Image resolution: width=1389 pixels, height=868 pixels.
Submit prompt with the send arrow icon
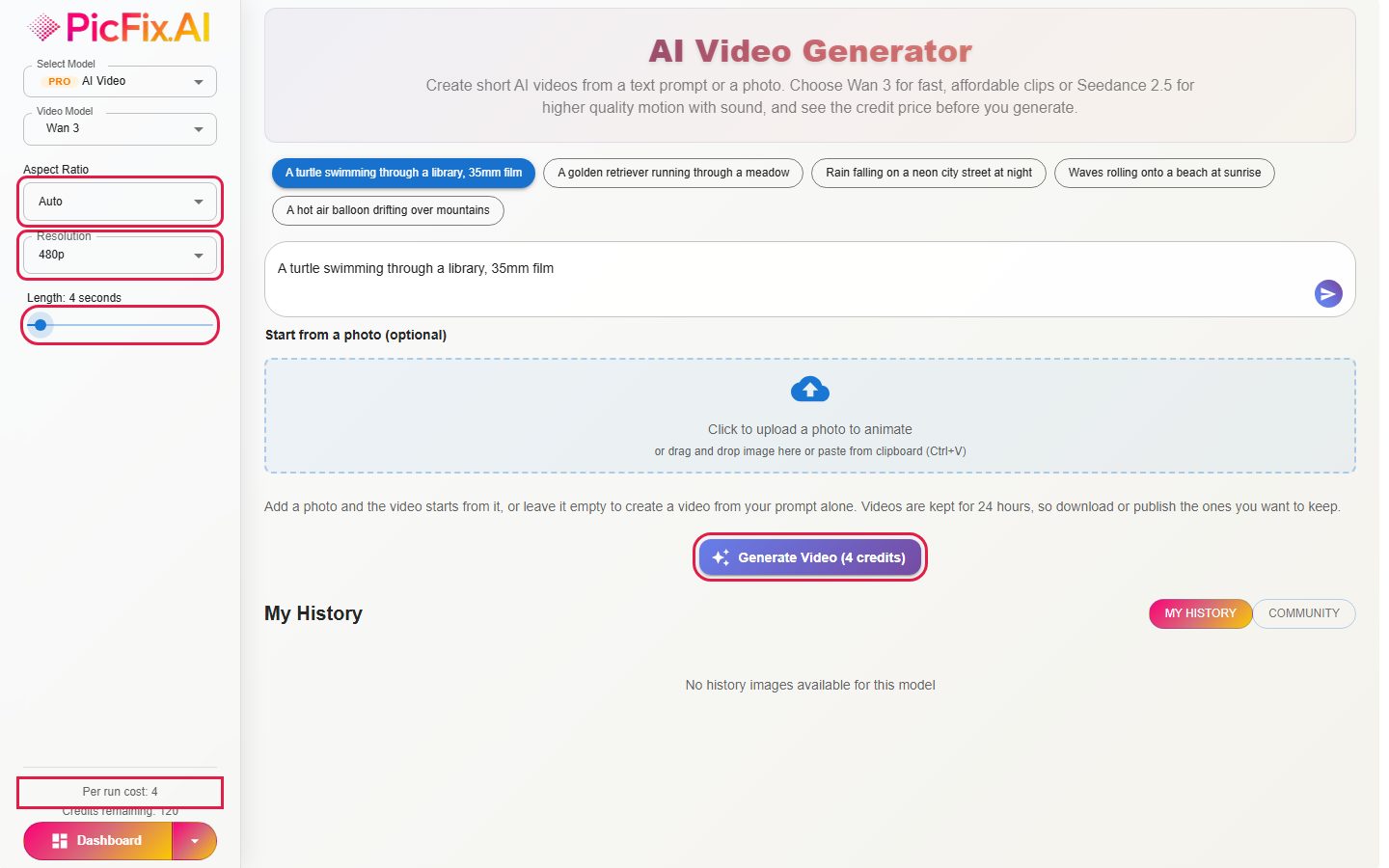pos(1328,293)
